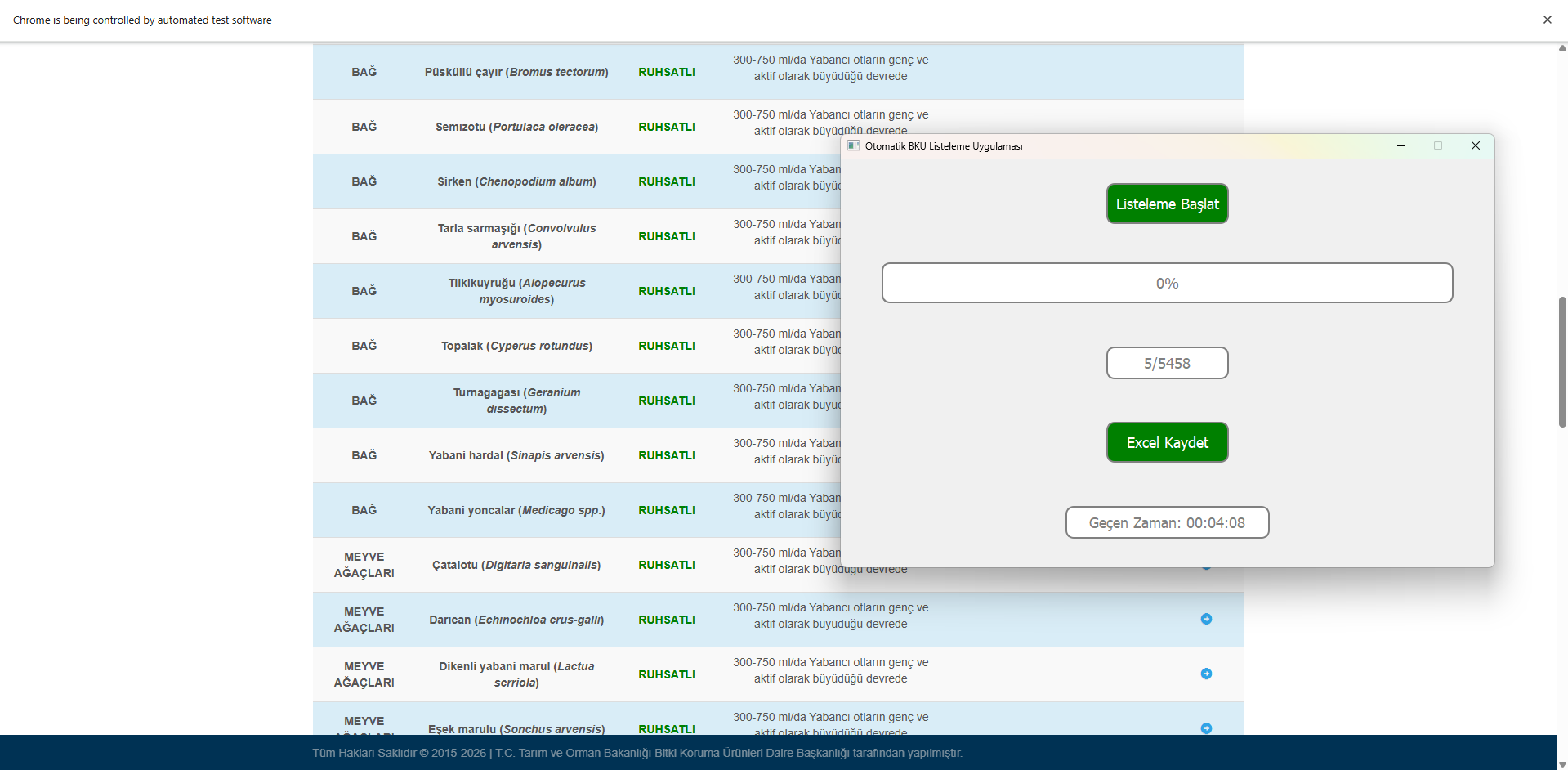Minimize the Otomatik BKU Listeleme window
Image resolution: width=1568 pixels, height=770 pixels.
(x=1400, y=145)
